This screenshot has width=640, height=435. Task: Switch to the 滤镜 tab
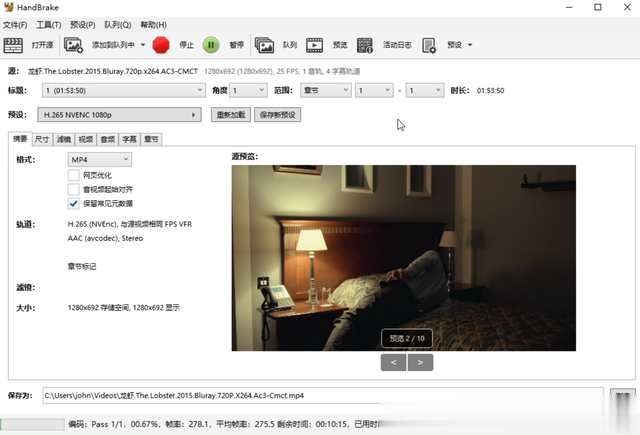[x=64, y=140]
